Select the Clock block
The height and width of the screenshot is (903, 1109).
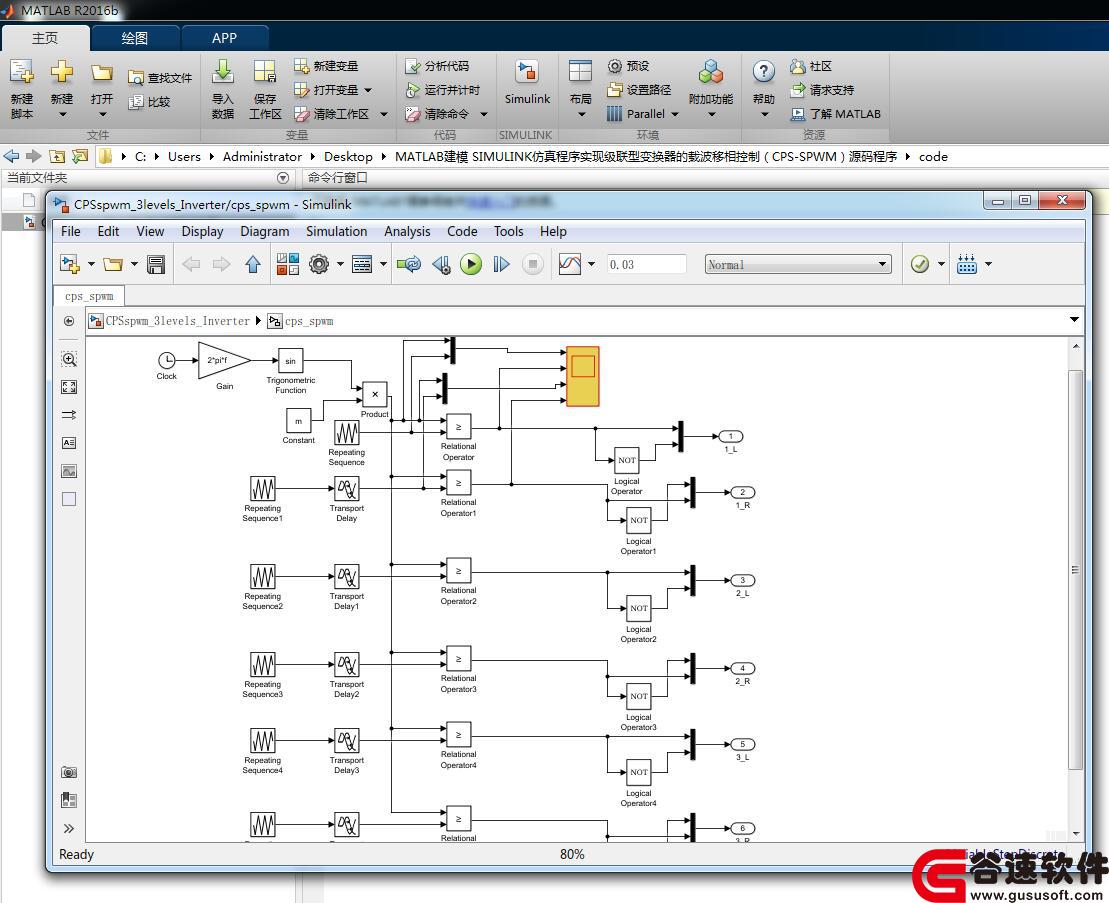click(x=166, y=361)
